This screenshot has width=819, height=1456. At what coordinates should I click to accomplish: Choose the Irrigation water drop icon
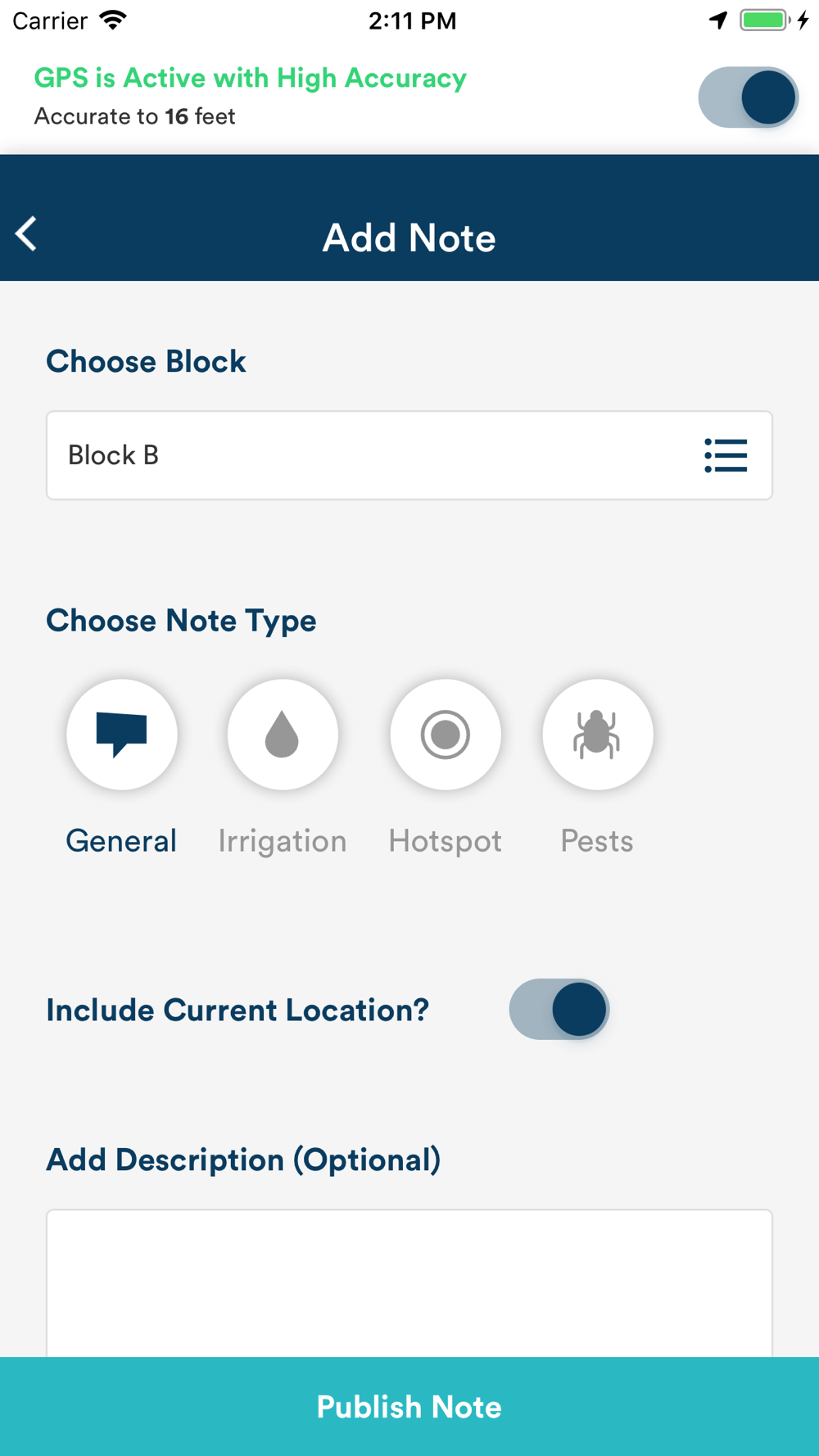283,735
